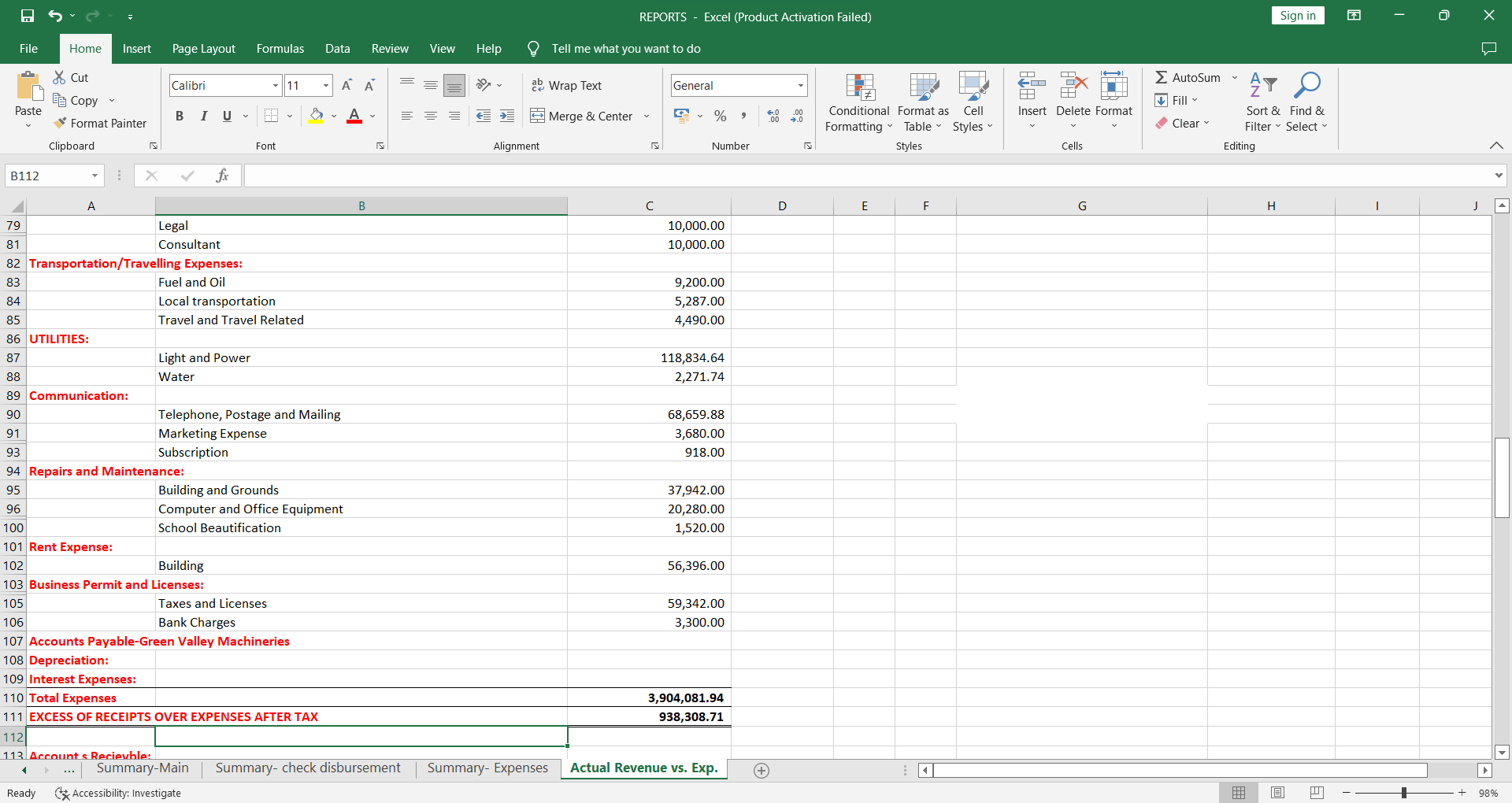Open the Name Box dropdown

[x=94, y=176]
